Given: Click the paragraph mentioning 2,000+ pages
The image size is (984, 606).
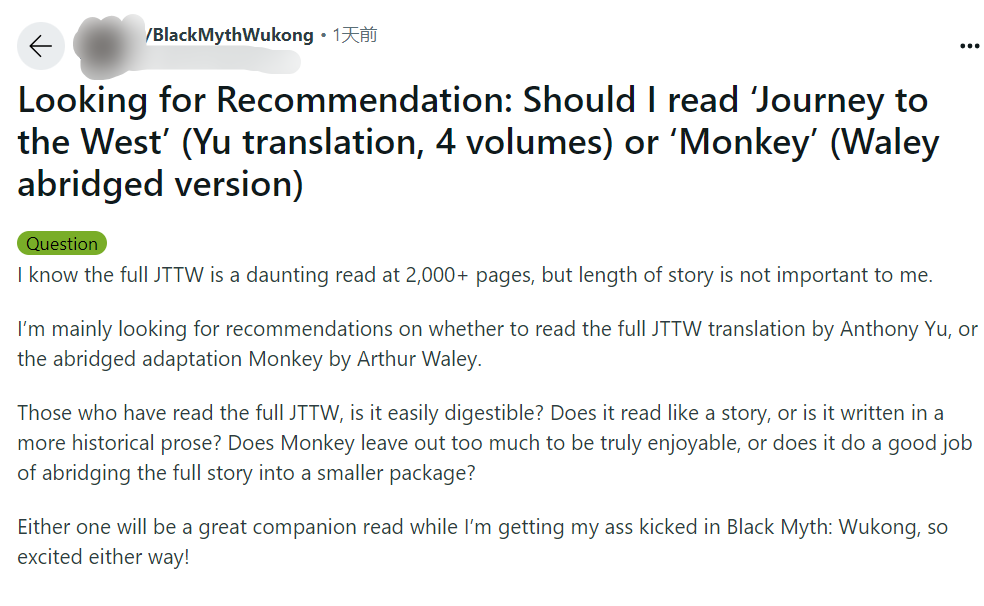Looking at the screenshot, I should (475, 275).
